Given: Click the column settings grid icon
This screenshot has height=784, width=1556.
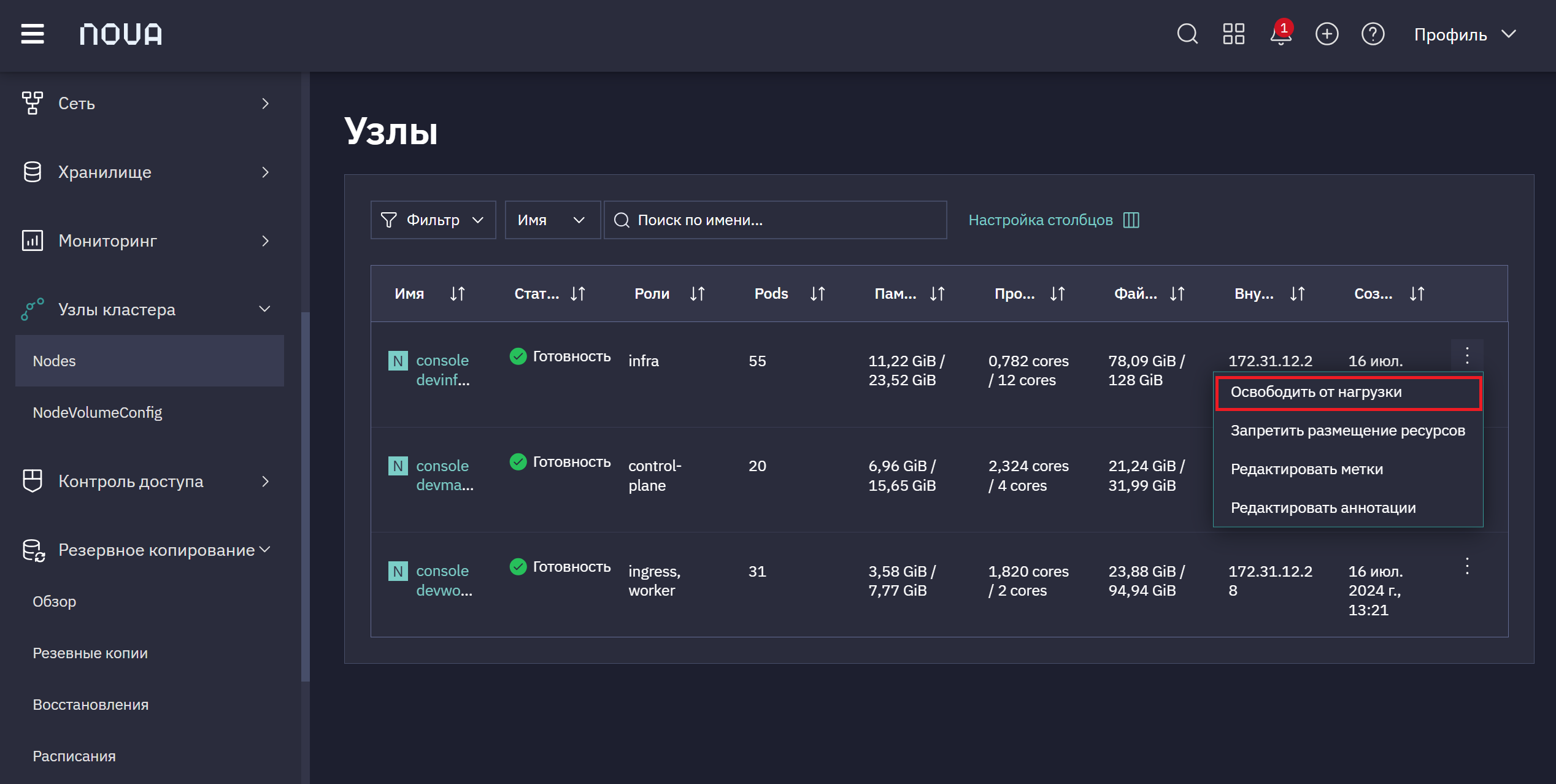Looking at the screenshot, I should click(x=1131, y=220).
